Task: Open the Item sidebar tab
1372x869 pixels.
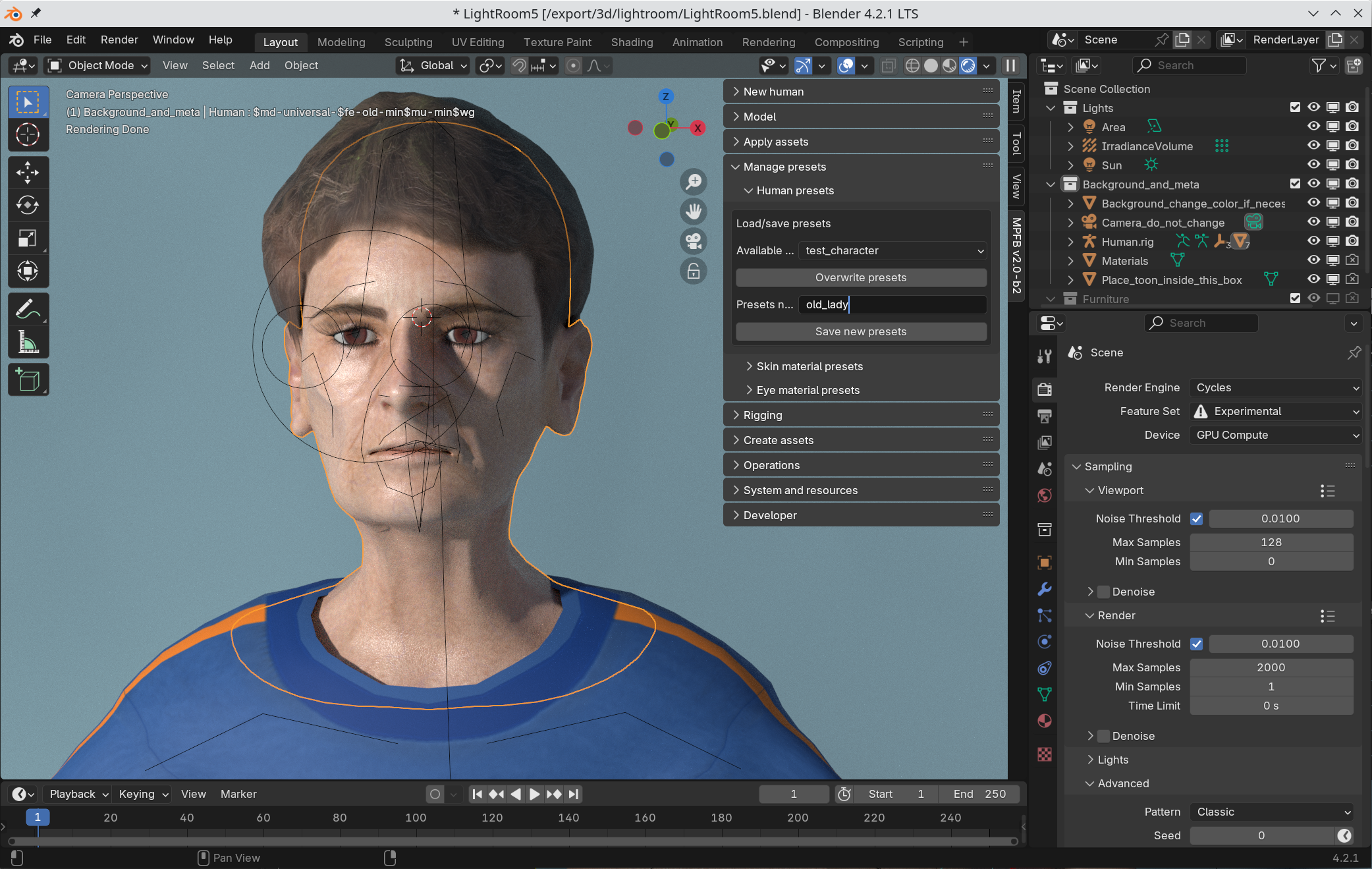Action: pyautogui.click(x=1016, y=101)
